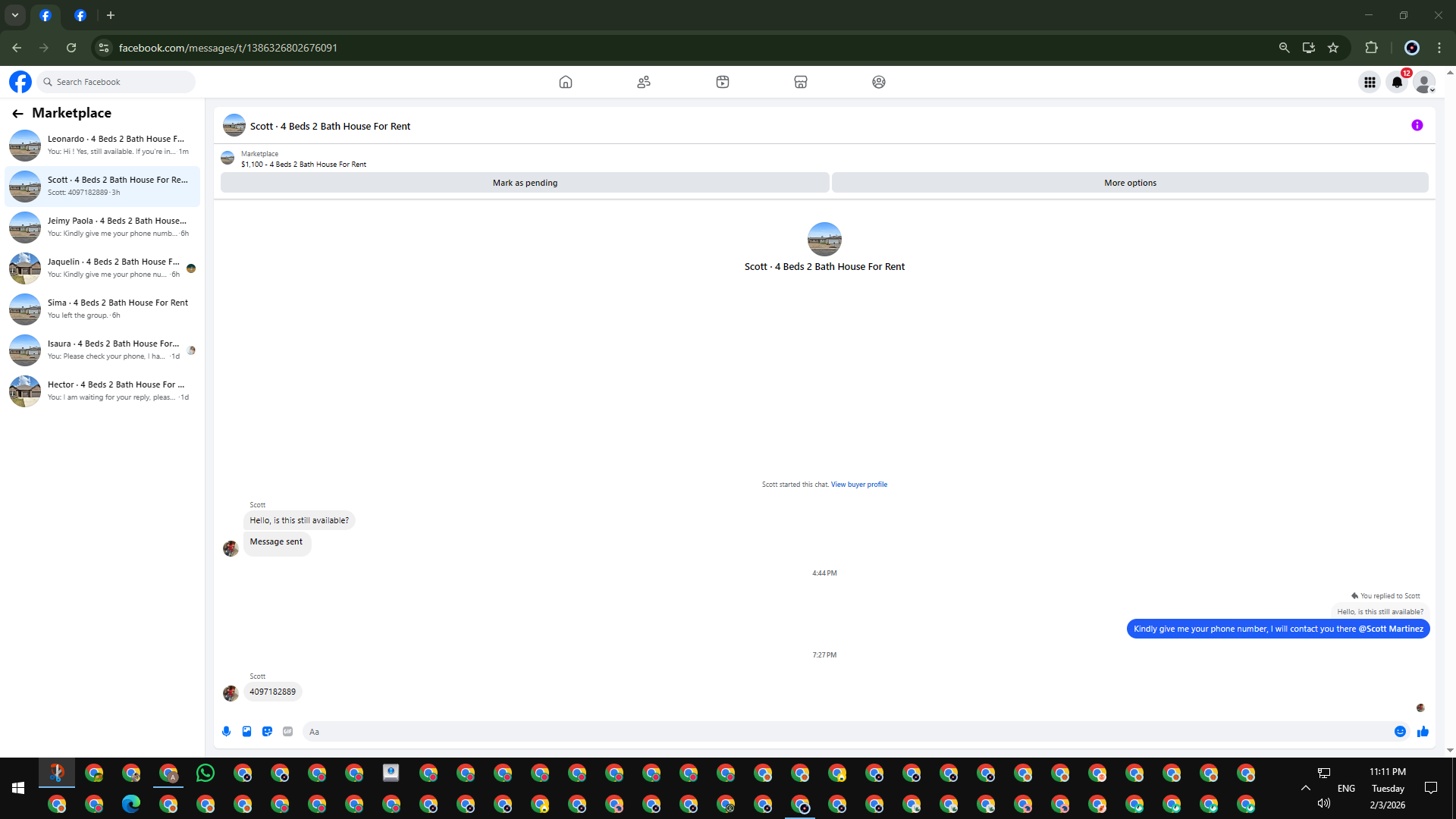Send a thumbs-up like
Viewport: 1456px width, 819px height.
(1423, 731)
